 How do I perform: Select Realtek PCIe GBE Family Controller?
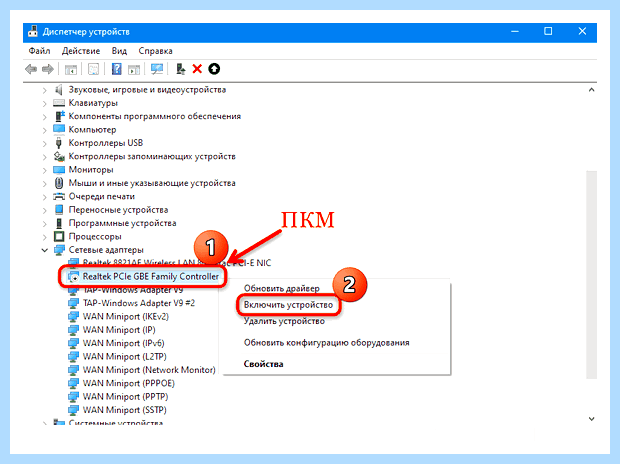click(x=150, y=277)
